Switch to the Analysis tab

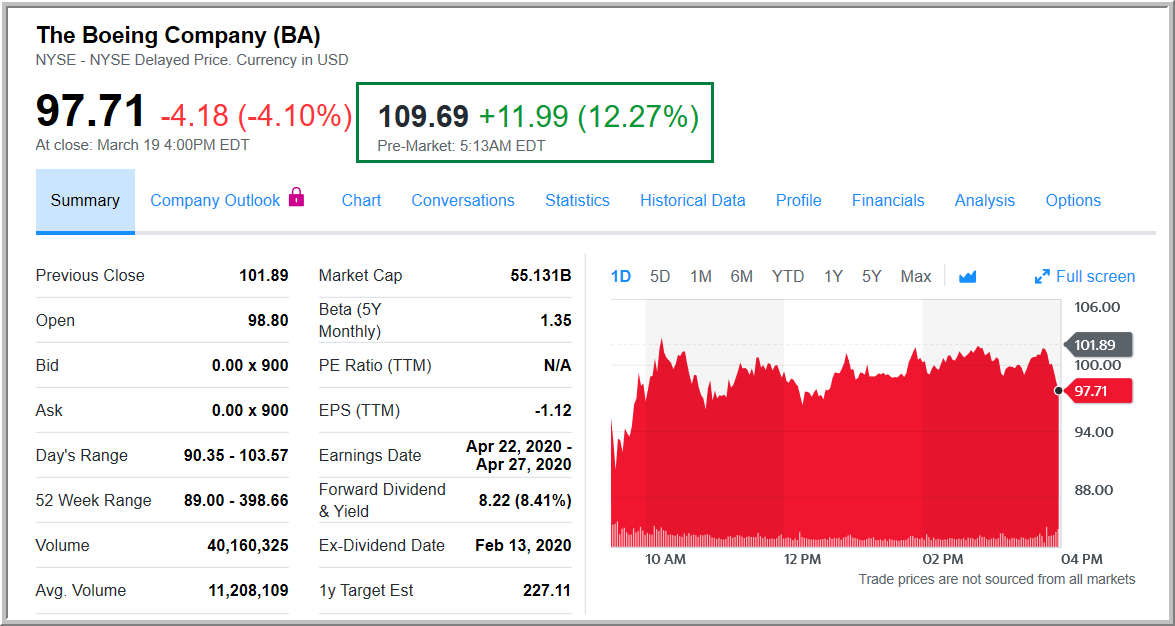coord(985,200)
